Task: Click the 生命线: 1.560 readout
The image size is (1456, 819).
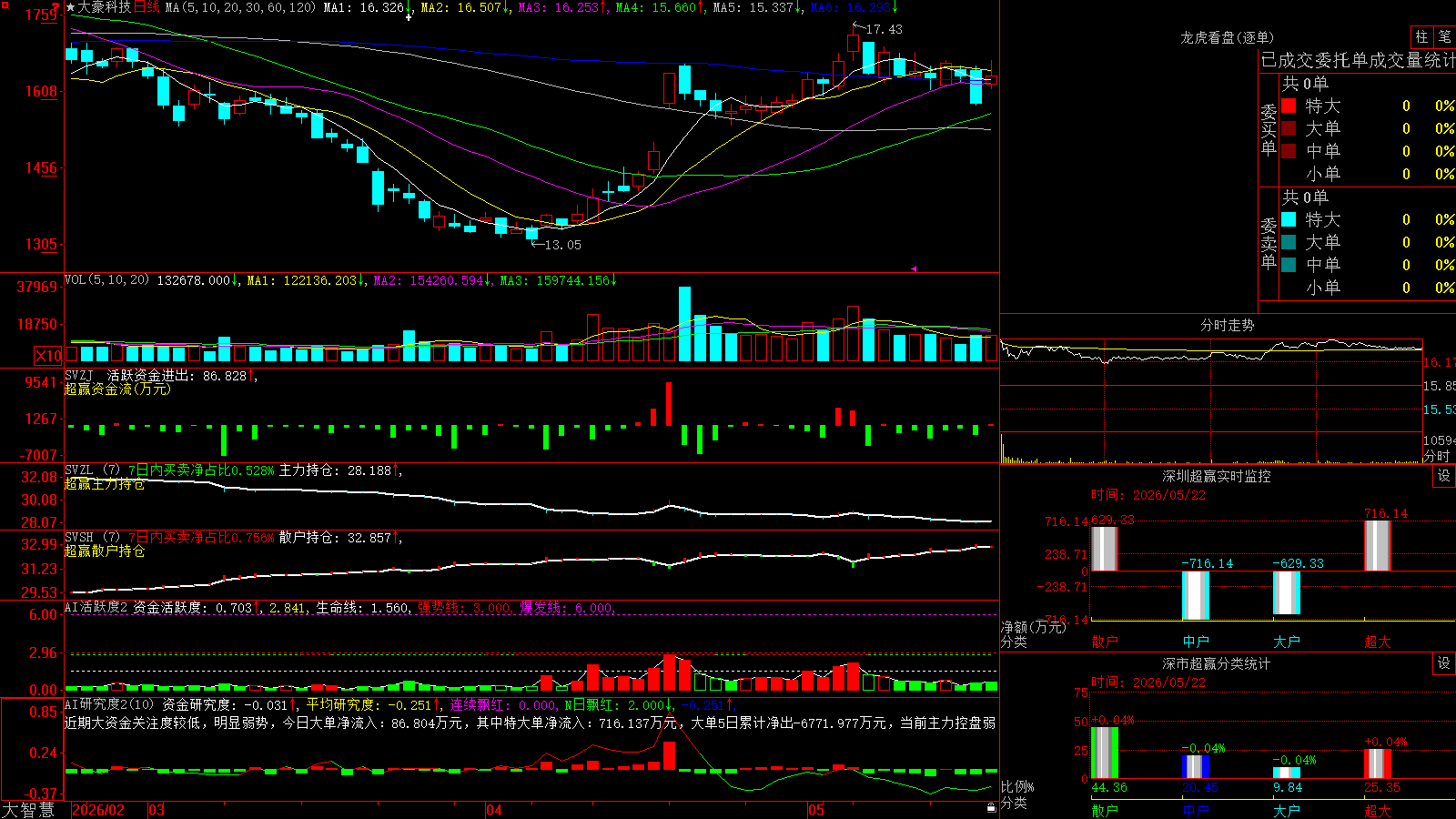Action: point(362,608)
